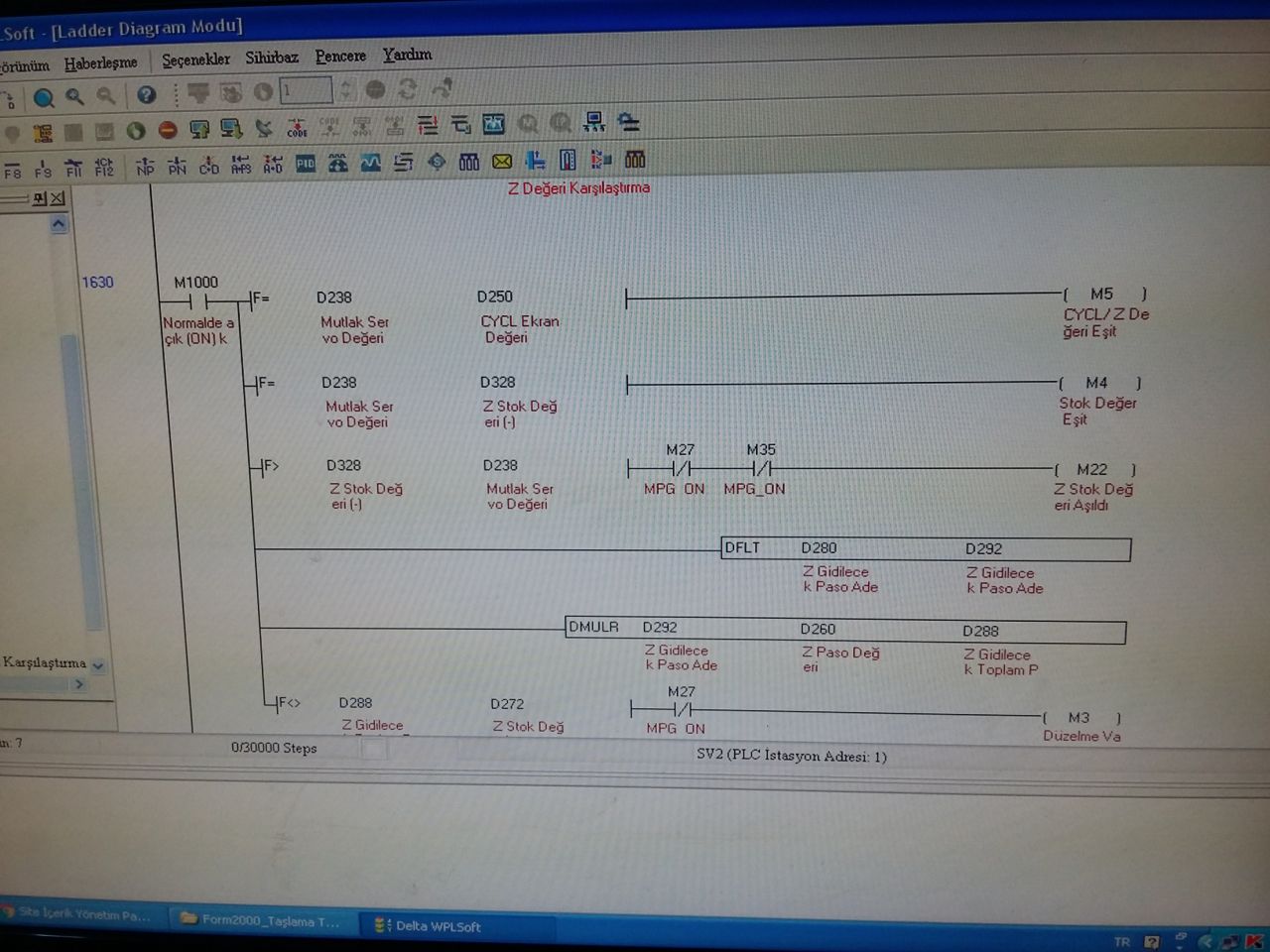Select the DMULR instruction block
Screen dimensions: 1270x952
pos(845,630)
